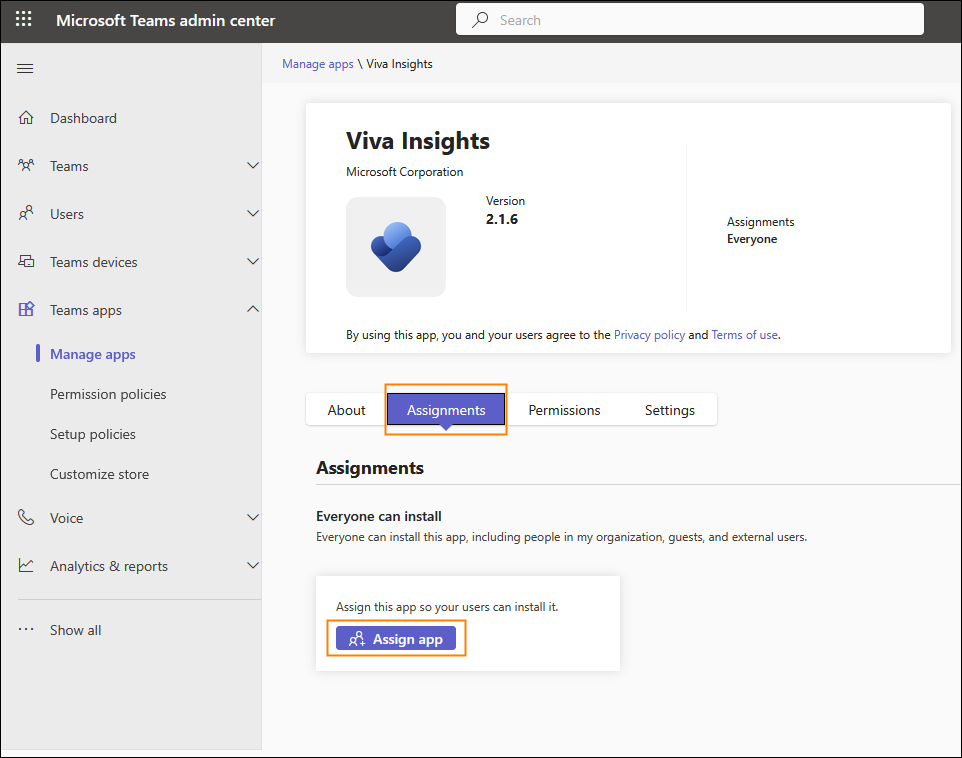Click the Viva Insights app logo
This screenshot has width=962, height=758.
pos(396,247)
